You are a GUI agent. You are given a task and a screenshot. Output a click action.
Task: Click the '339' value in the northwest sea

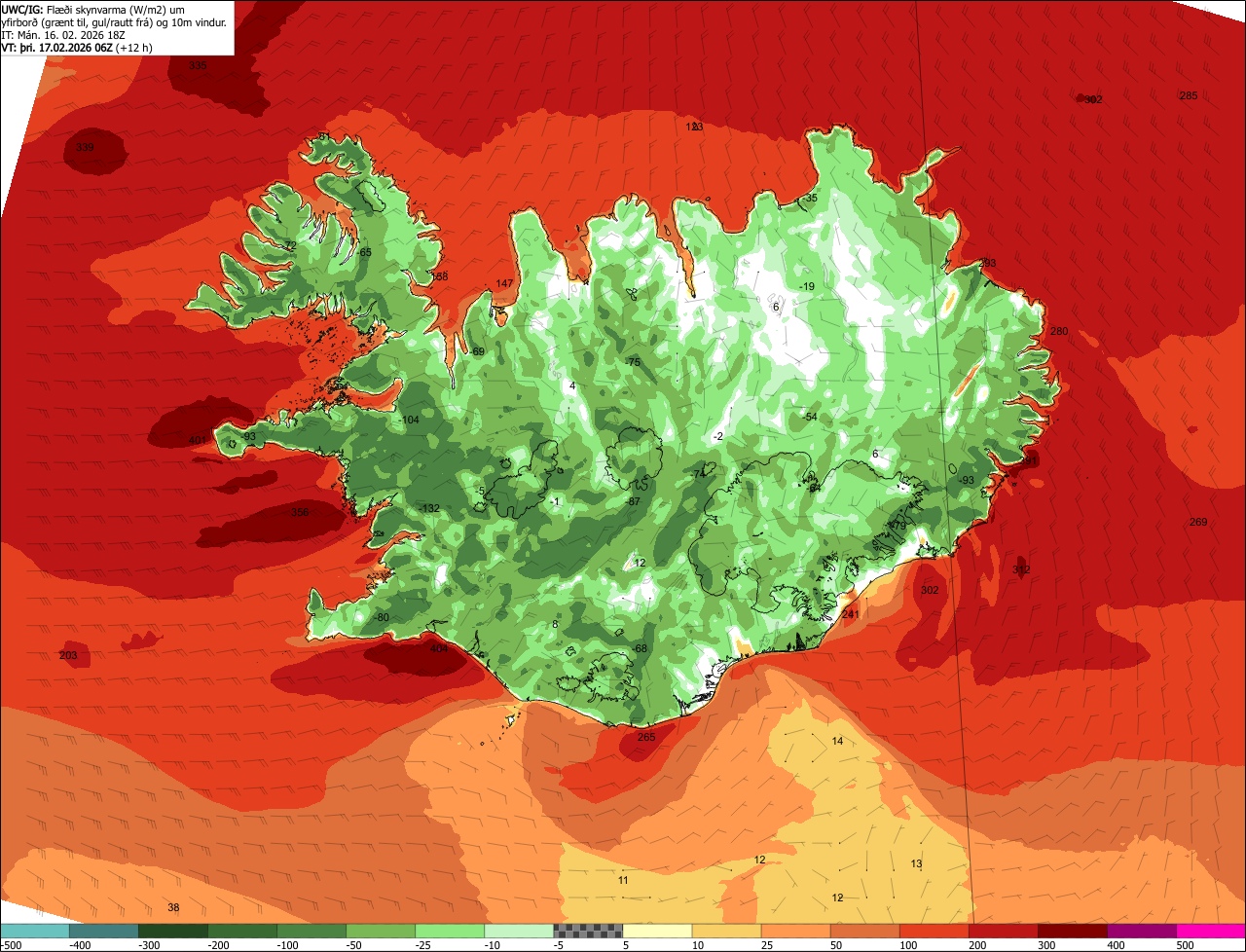[x=85, y=148]
